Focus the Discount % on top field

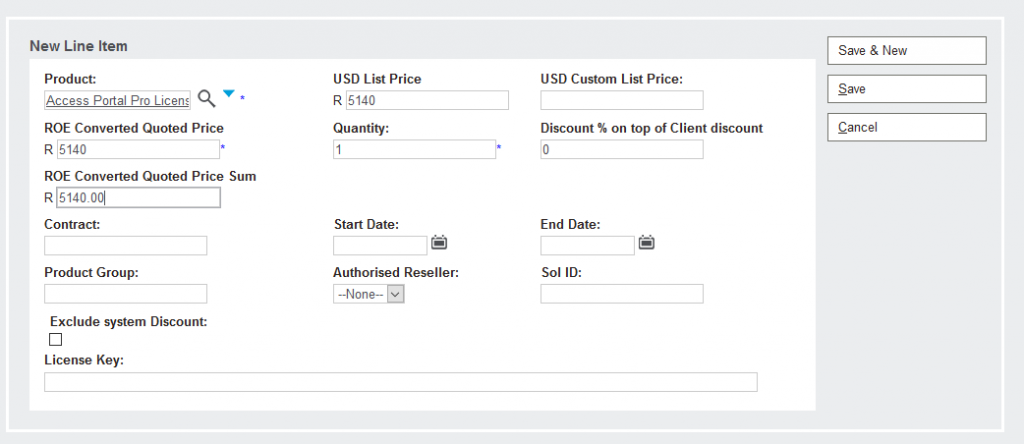(621, 150)
